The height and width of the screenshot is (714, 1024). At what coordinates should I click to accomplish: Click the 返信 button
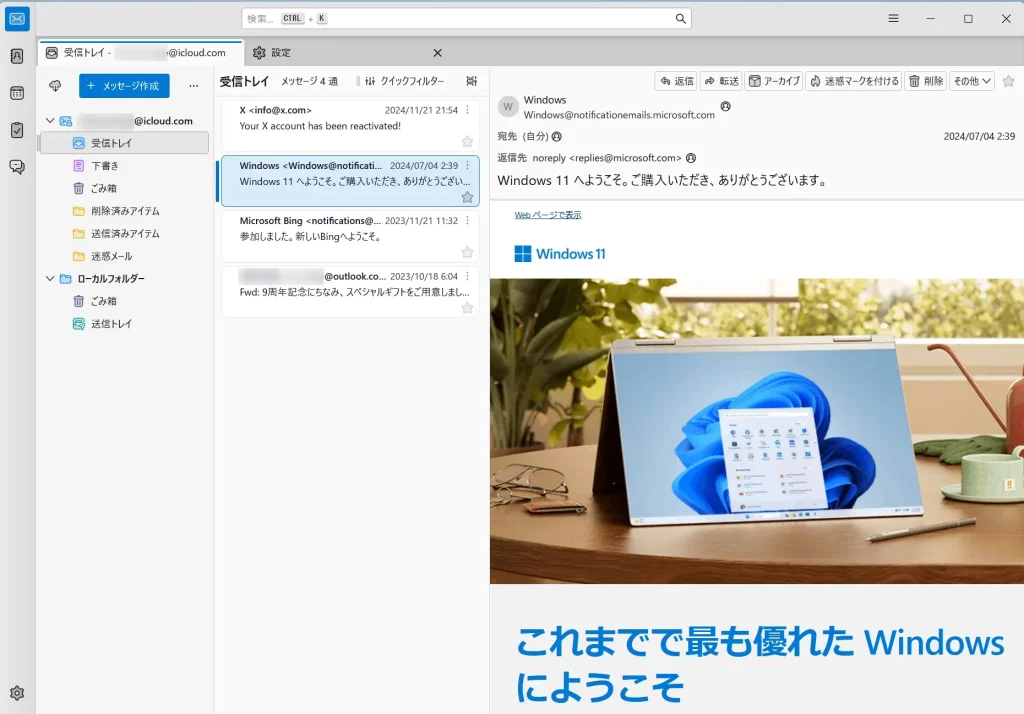[676, 81]
